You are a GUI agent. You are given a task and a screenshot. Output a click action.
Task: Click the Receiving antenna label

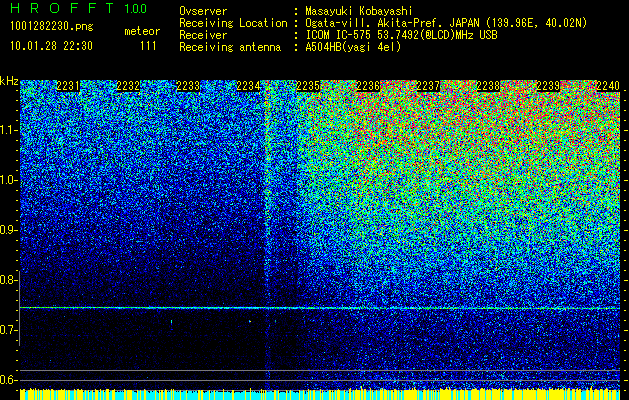(230, 47)
